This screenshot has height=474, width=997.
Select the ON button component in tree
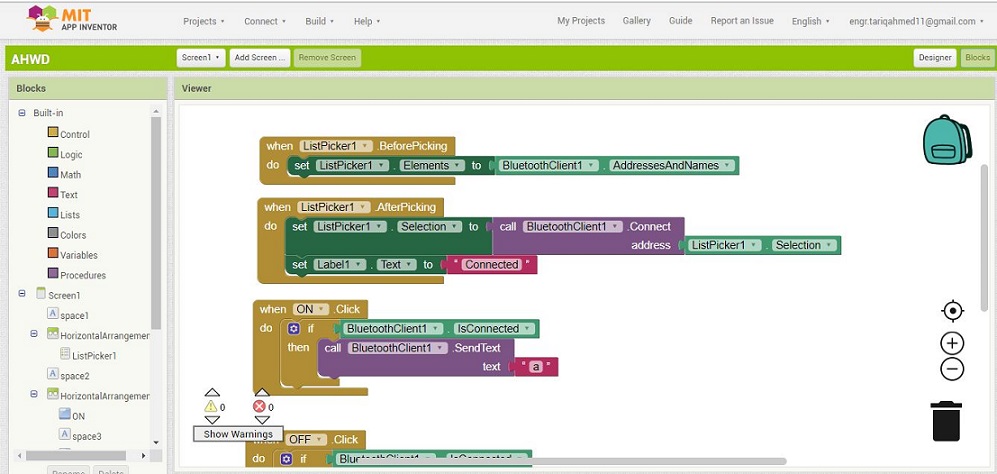point(72,415)
